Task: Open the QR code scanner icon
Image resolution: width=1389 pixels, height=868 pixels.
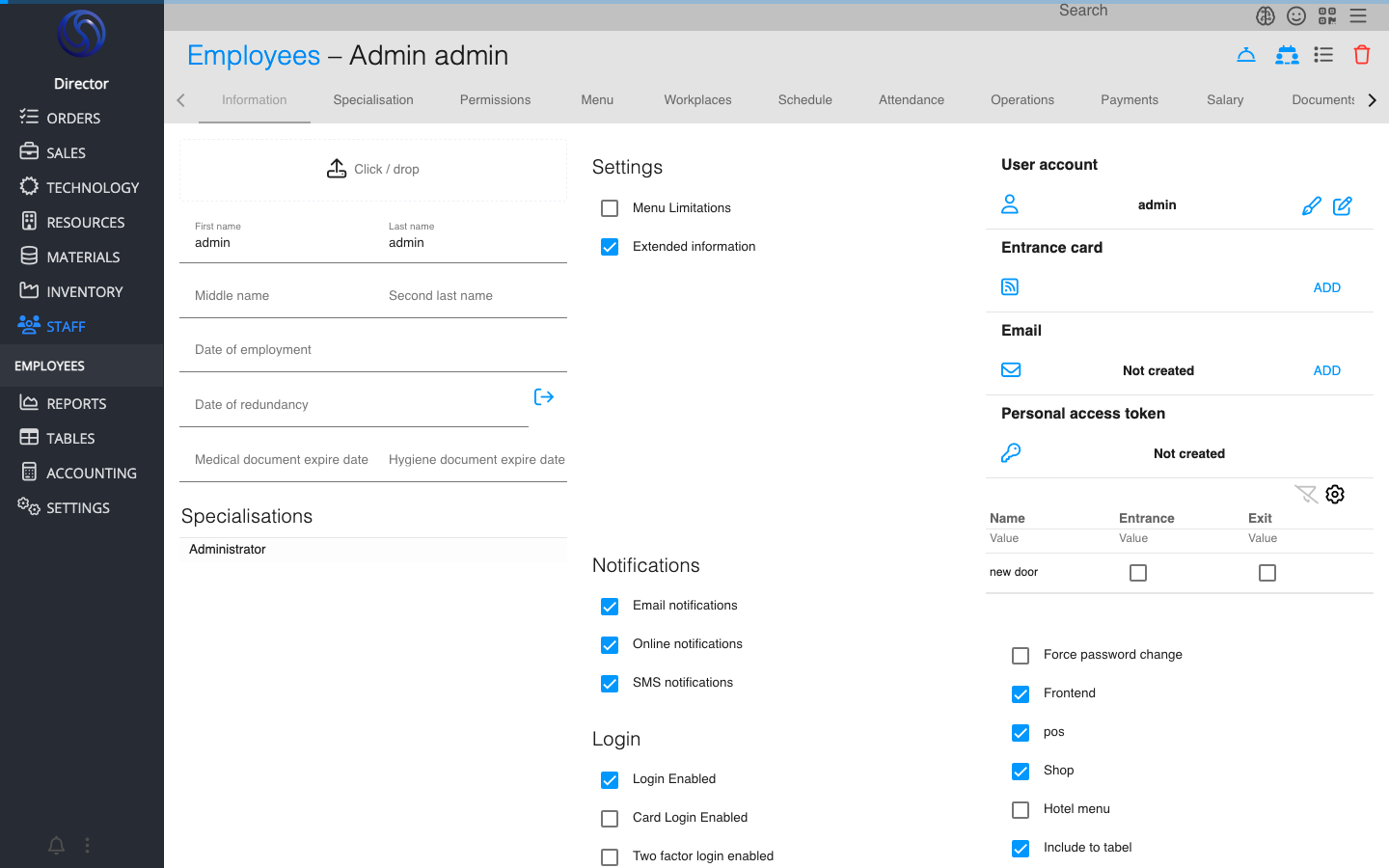Action: point(1327,15)
